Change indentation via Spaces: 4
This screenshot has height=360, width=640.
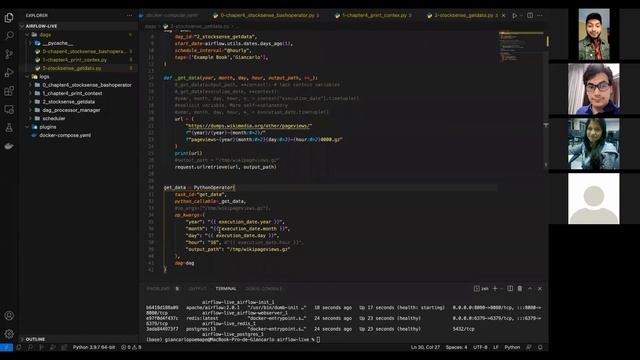pyautogui.click(x=456, y=347)
